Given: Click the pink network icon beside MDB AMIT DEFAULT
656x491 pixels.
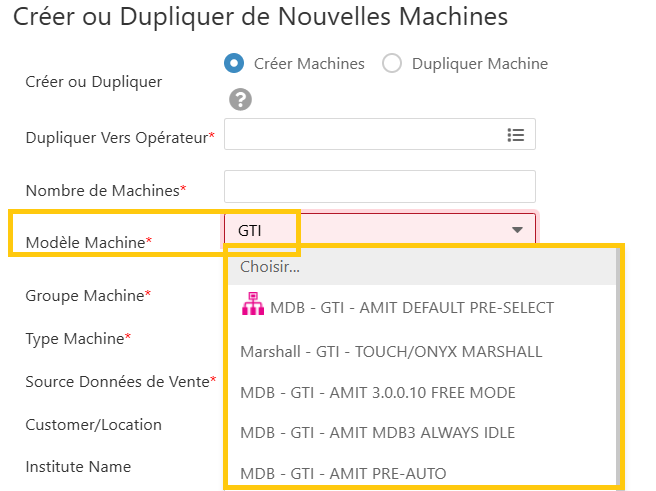Looking at the screenshot, I should click(x=253, y=304).
